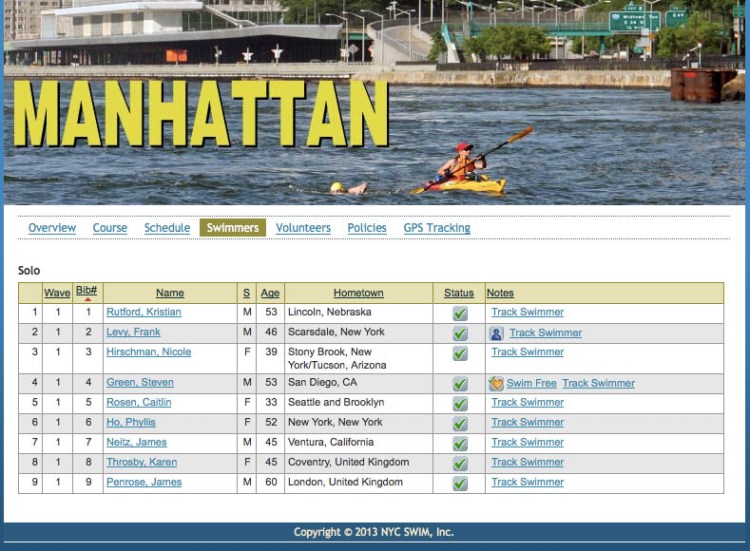The width and height of the screenshot is (750, 551).
Task: Sort the table by the Status column header
Action: pyautogui.click(x=459, y=293)
